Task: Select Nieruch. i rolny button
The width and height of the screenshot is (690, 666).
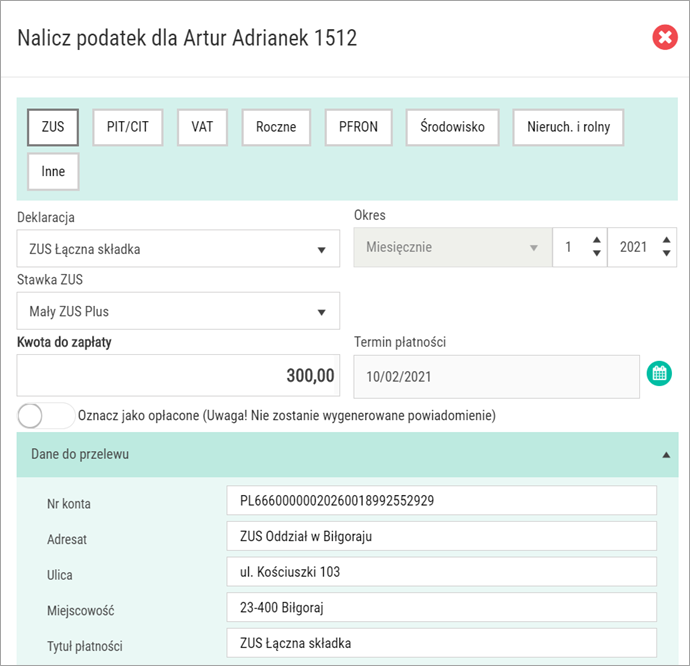Action: 568,127
